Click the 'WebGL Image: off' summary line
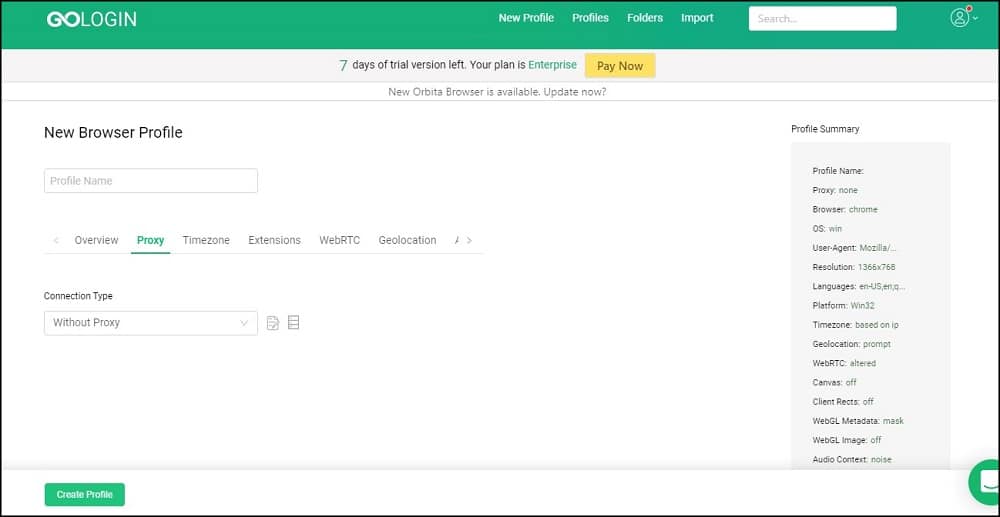The height and width of the screenshot is (517, 1000). pos(847,440)
